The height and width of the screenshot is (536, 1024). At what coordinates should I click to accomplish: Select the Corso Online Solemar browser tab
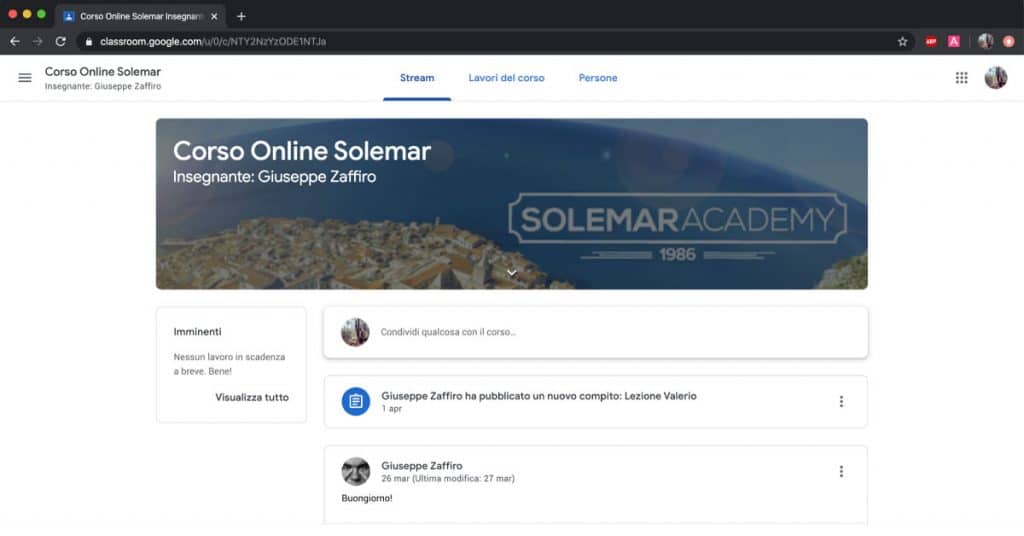pos(140,16)
